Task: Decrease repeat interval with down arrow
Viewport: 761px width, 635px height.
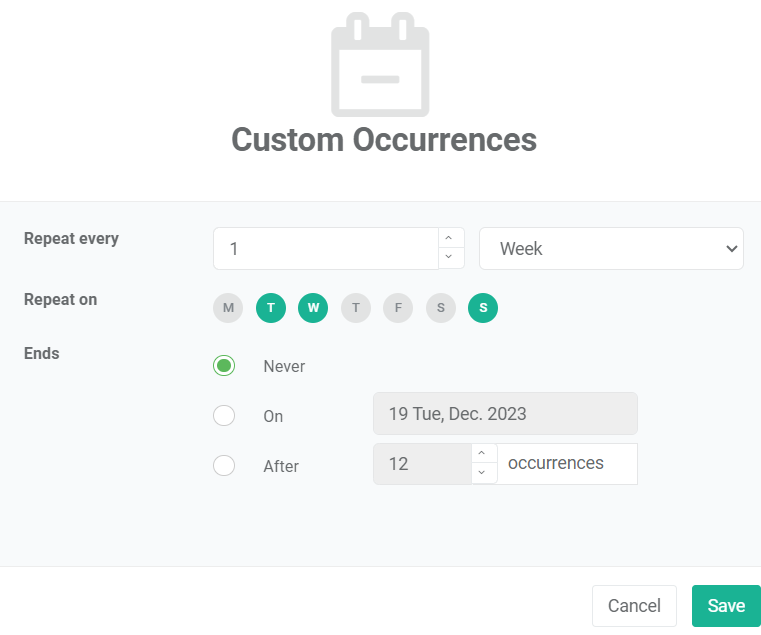Action: click(451, 258)
